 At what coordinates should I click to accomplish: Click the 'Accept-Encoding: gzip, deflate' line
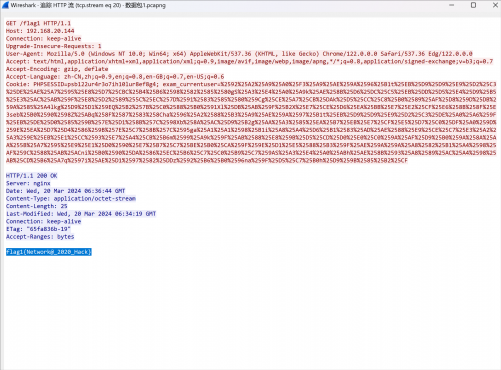(x=57, y=69)
